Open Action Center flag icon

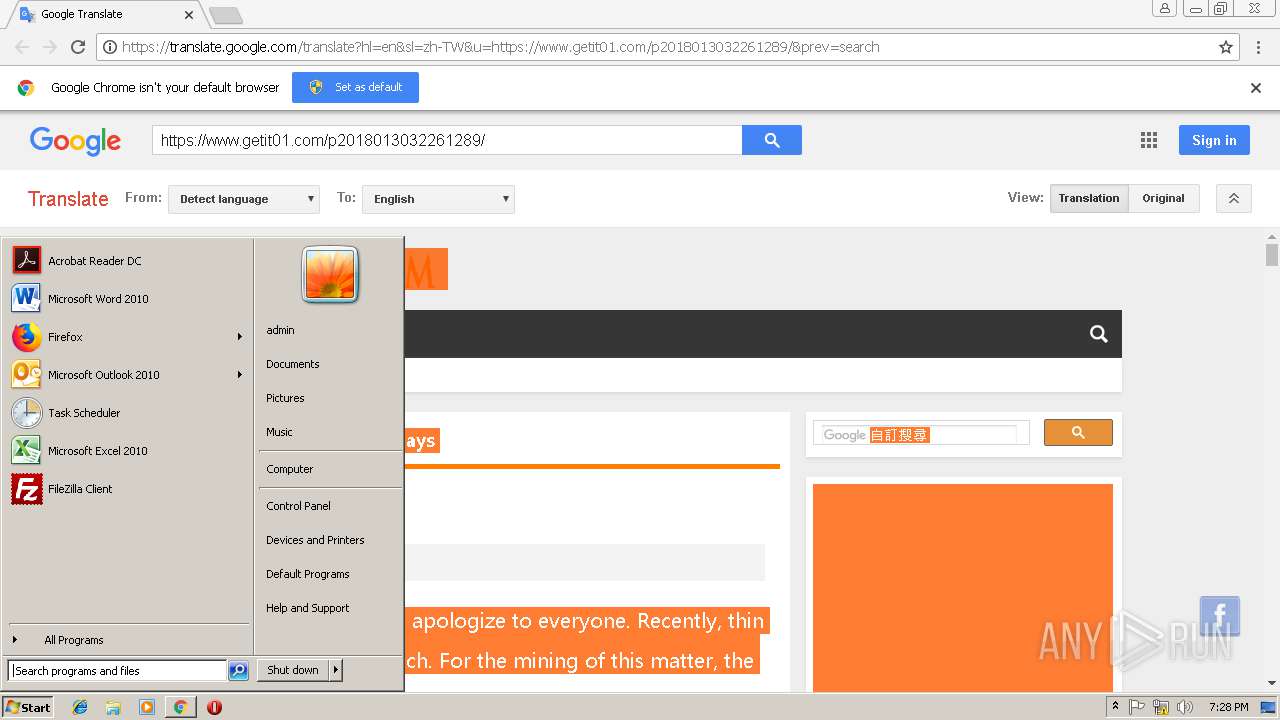coord(1137,707)
